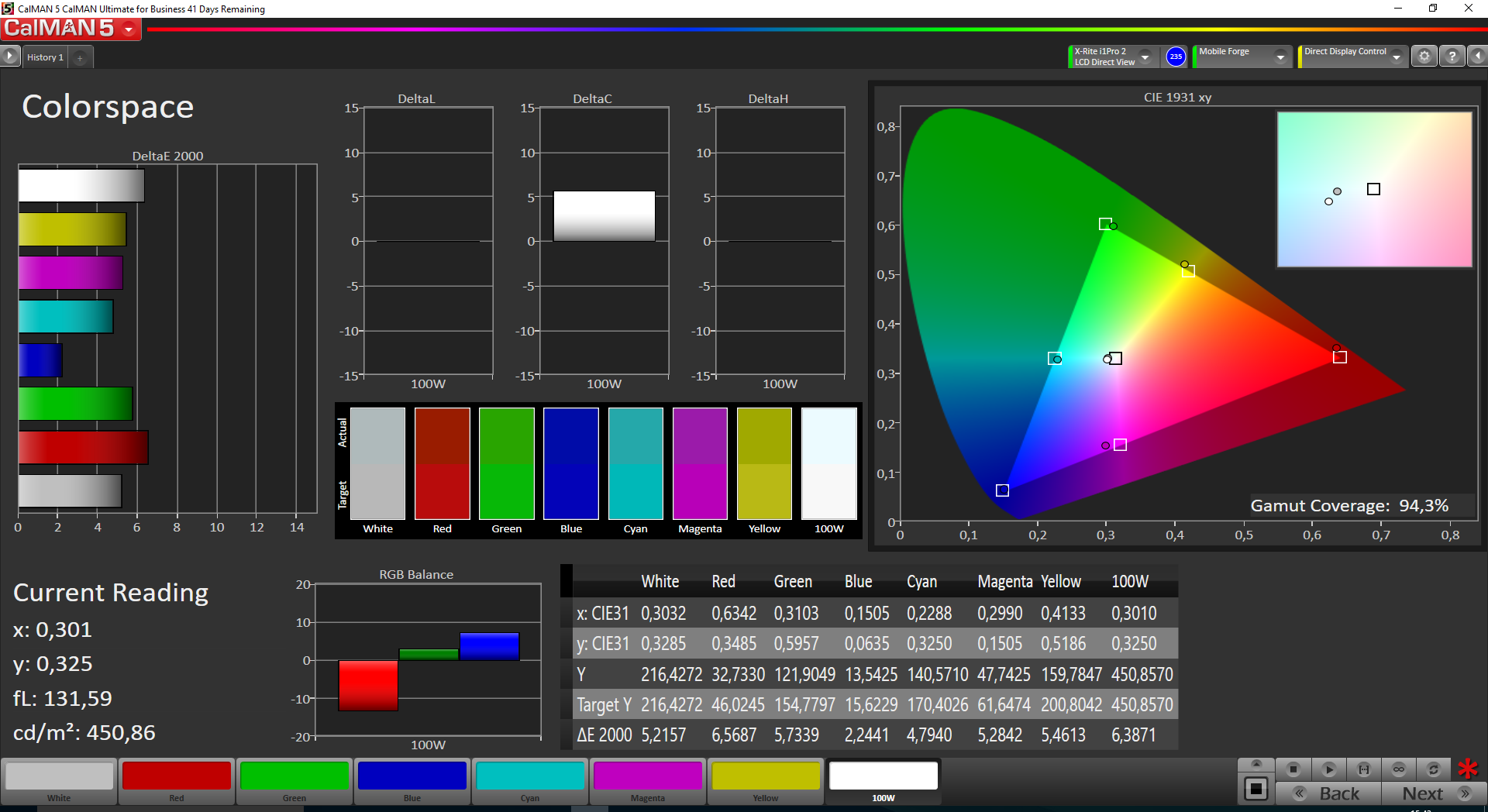Click the Magenta column header in table
Viewport: 1488px width, 812px height.
[1004, 582]
